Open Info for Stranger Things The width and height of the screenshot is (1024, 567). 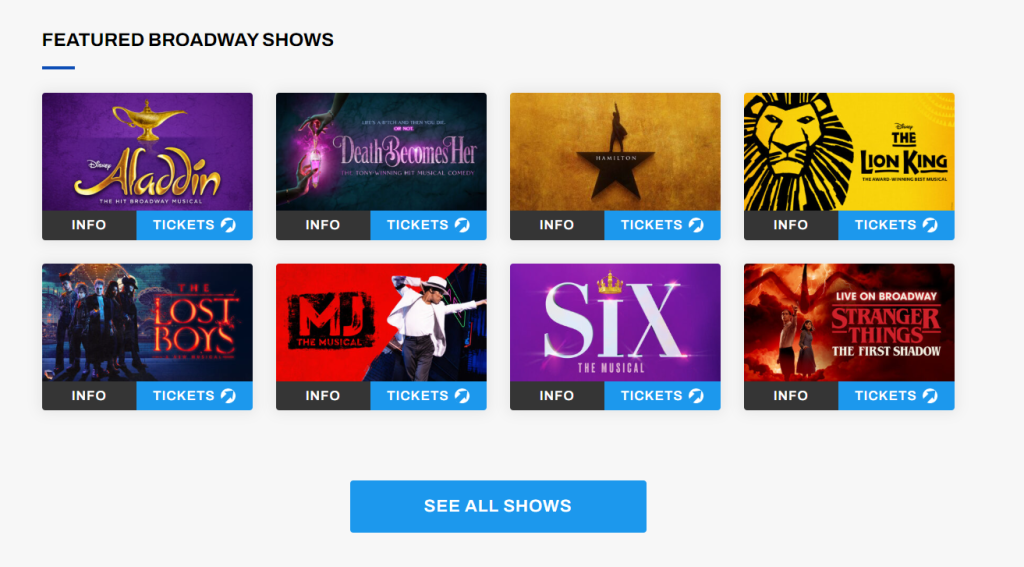tap(790, 395)
